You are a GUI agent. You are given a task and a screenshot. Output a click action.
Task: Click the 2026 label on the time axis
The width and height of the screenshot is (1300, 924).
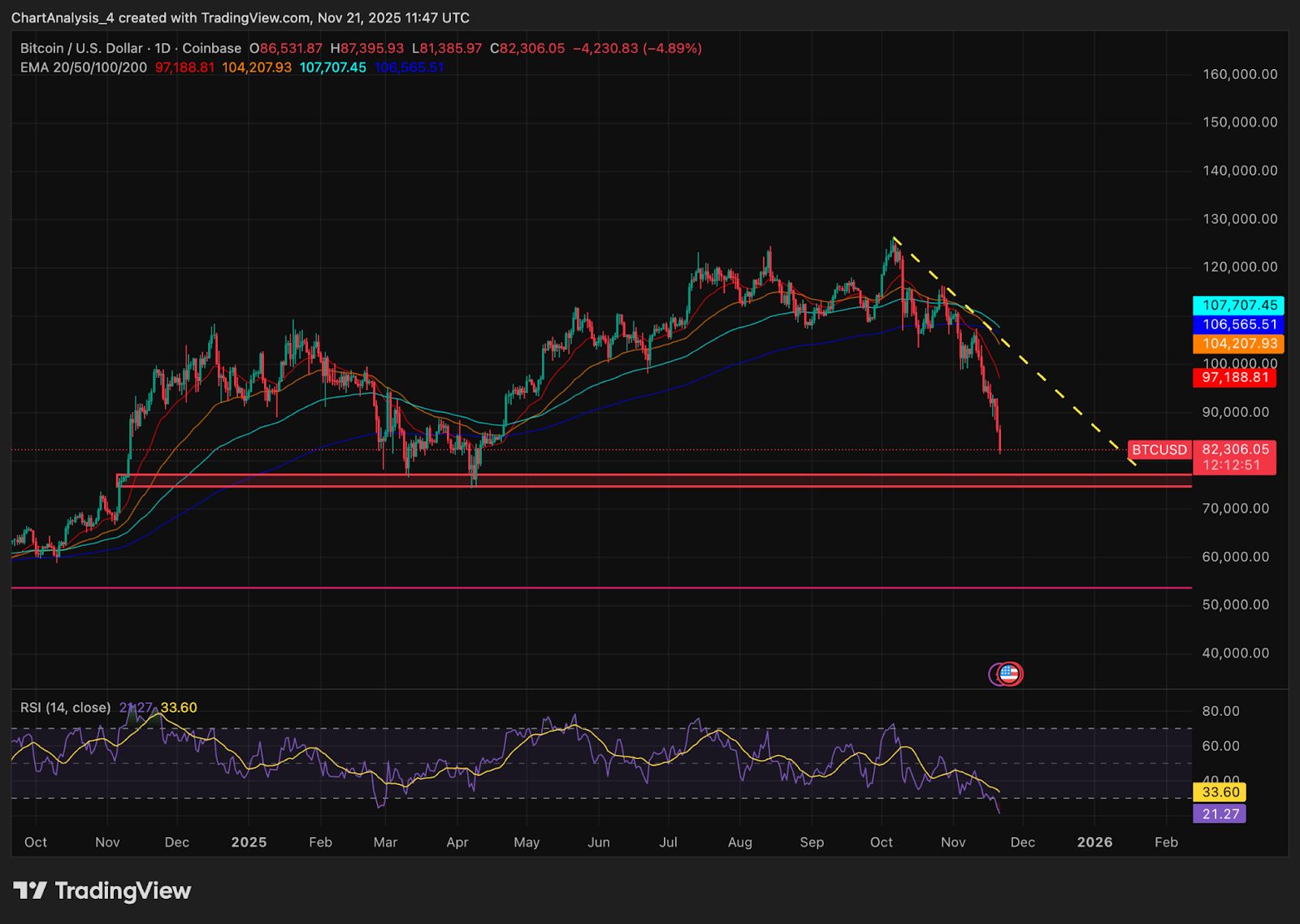1094,842
